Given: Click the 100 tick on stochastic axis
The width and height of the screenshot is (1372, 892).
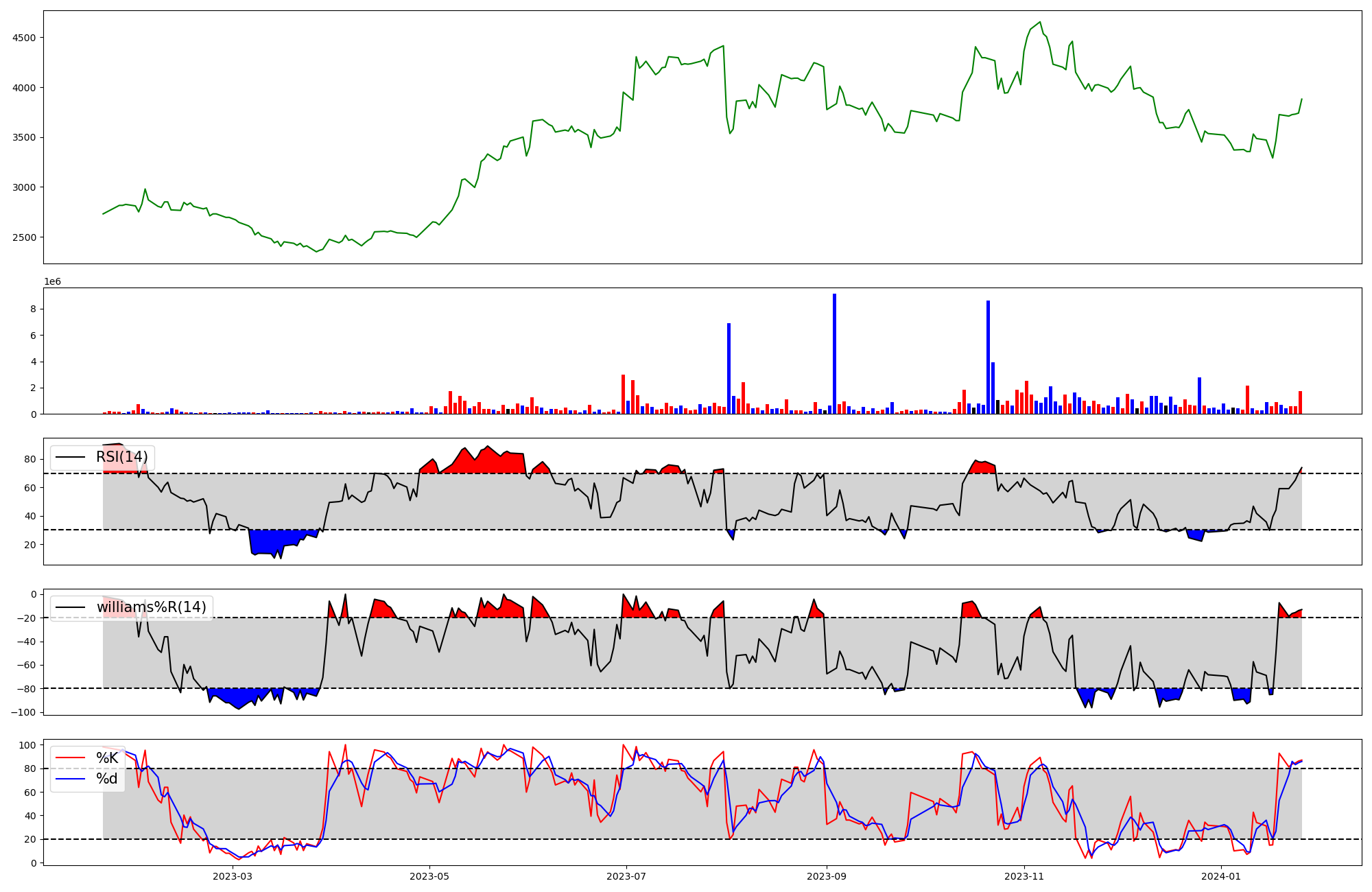Looking at the screenshot, I should click(28, 745).
